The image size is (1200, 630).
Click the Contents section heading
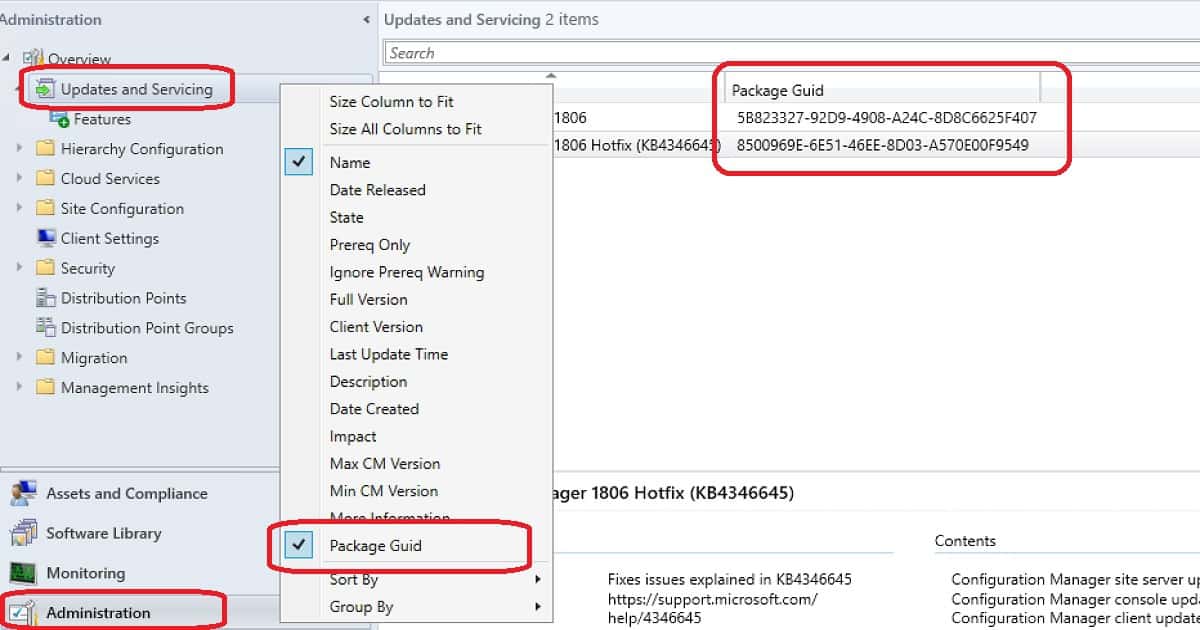965,541
